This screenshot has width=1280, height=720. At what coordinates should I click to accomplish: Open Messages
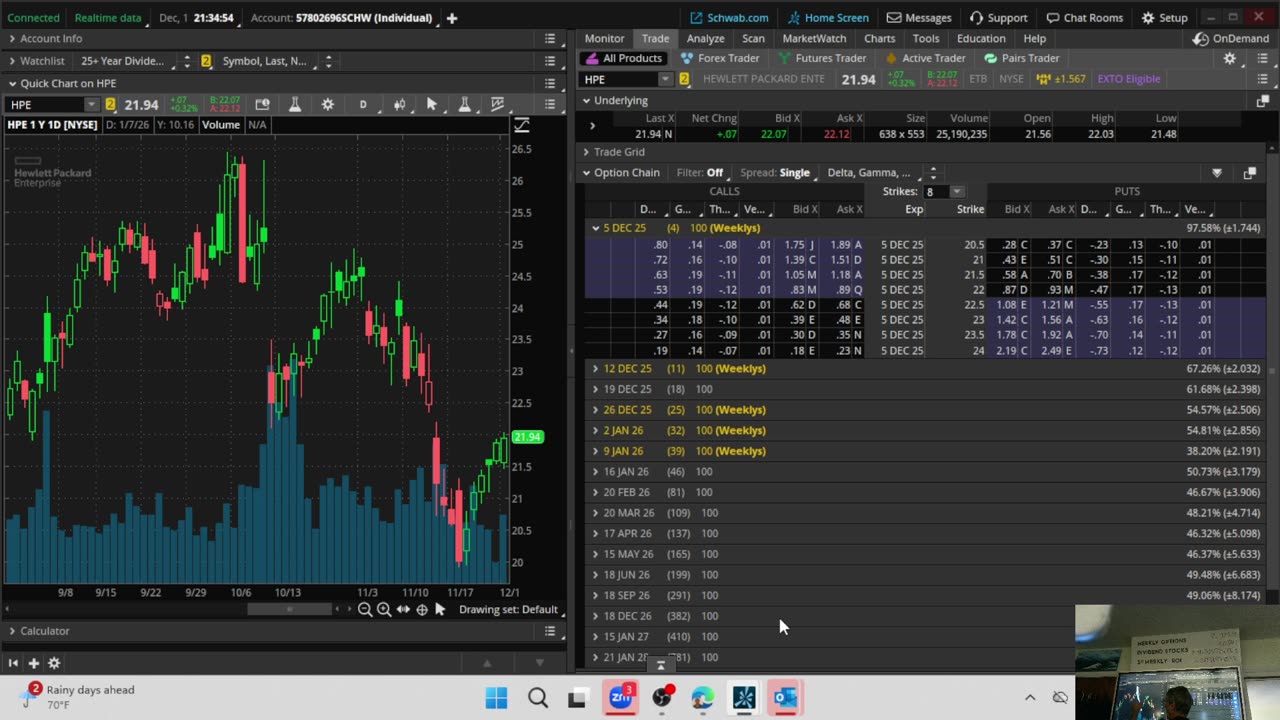pos(919,18)
